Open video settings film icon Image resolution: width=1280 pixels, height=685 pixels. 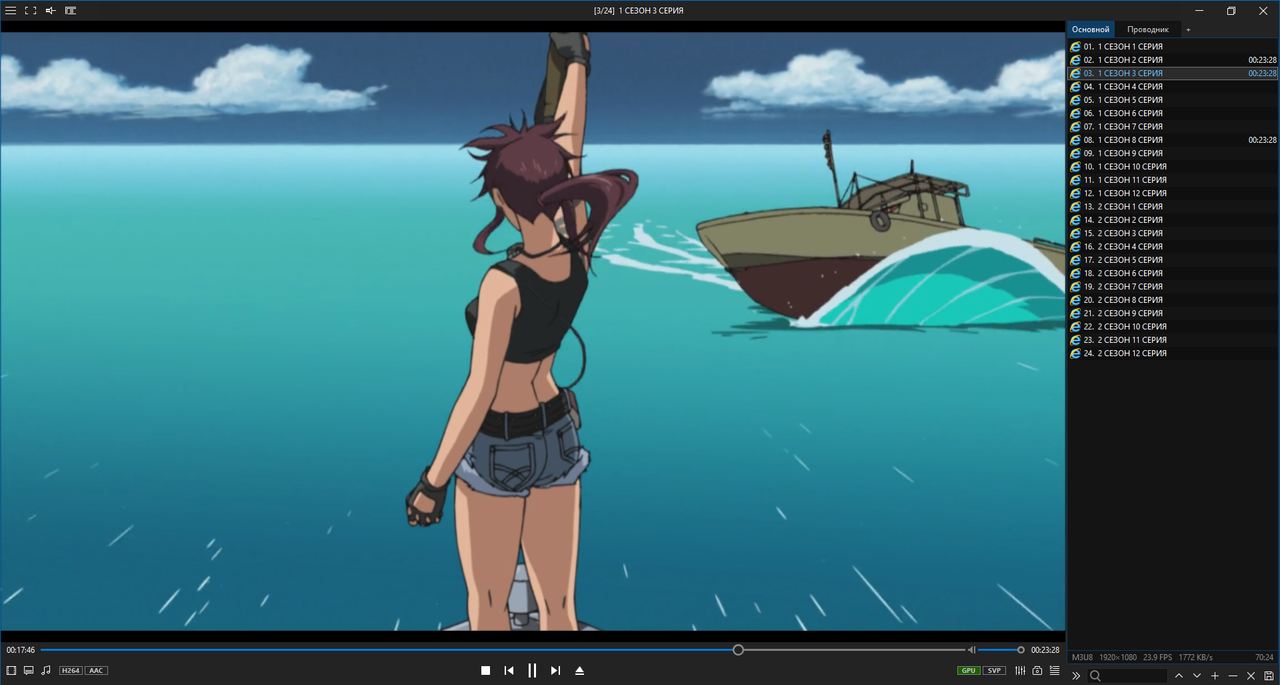[x=11, y=670]
